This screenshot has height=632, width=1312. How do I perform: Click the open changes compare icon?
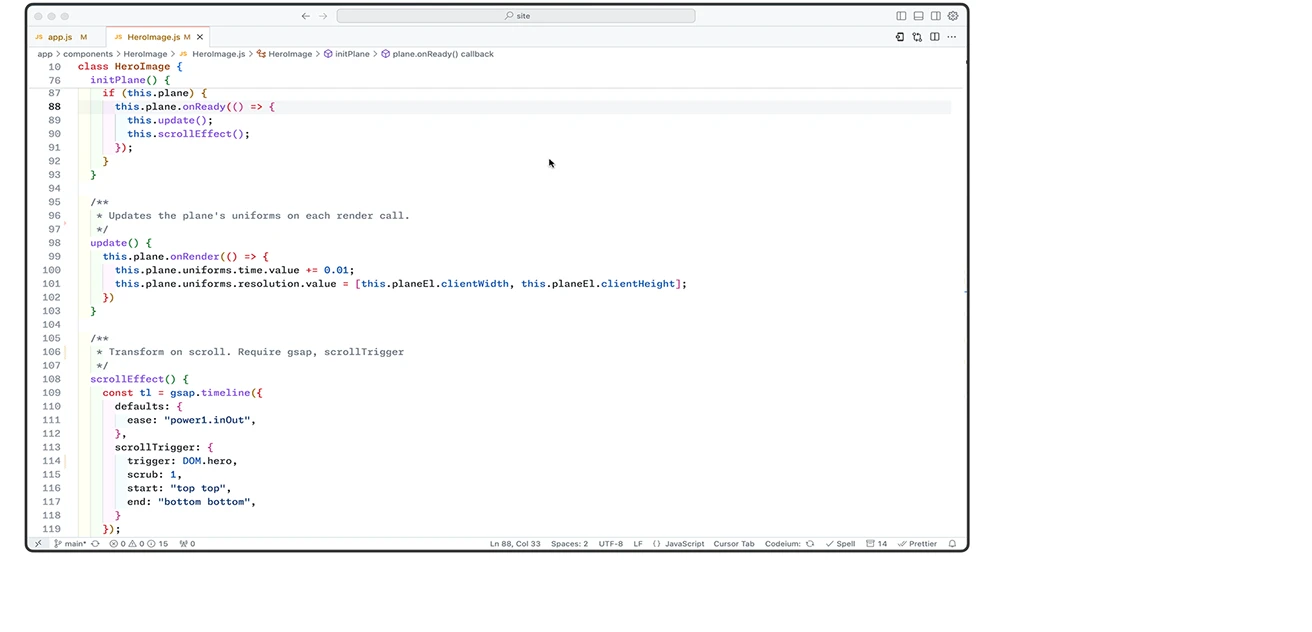pos(916,37)
